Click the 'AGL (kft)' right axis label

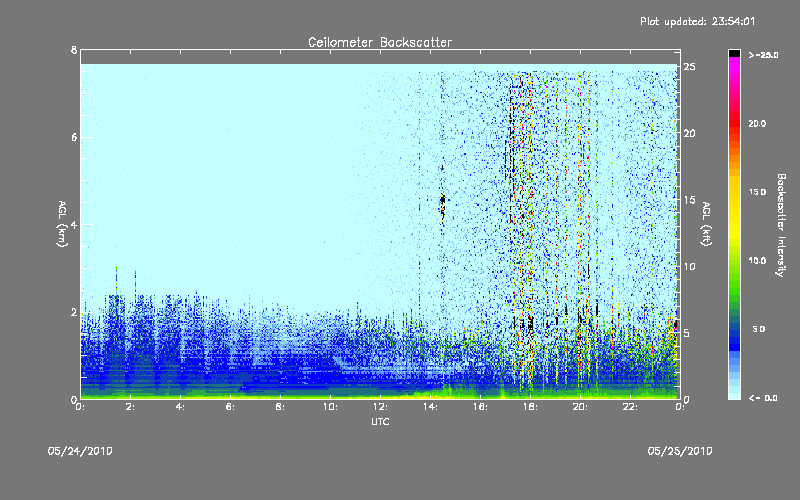click(706, 224)
